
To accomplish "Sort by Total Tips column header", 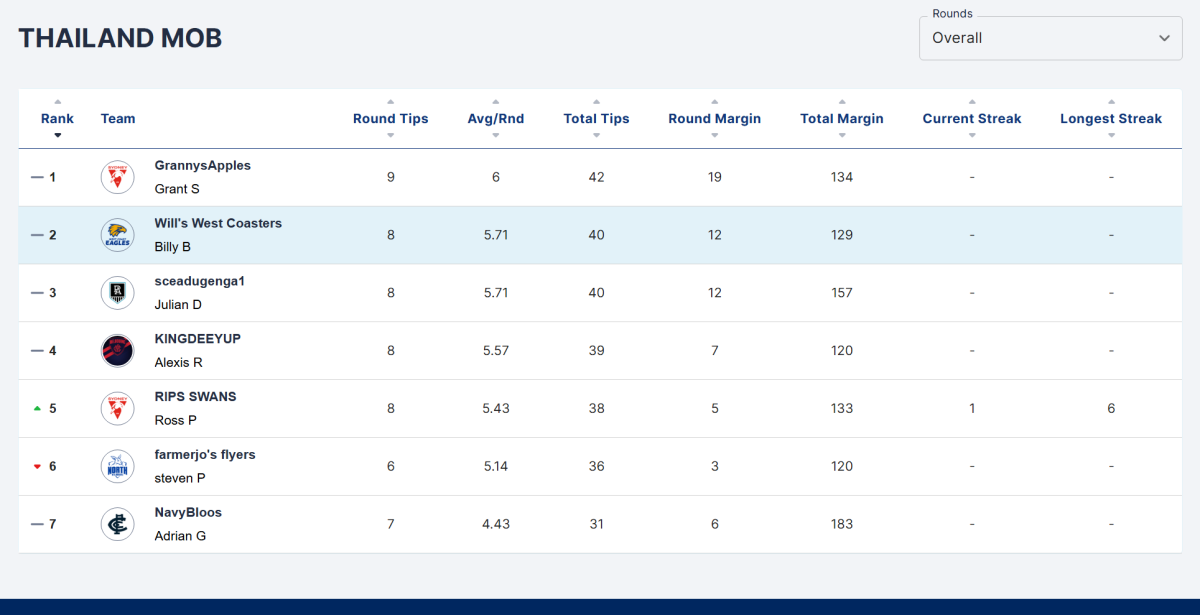I will [596, 118].
